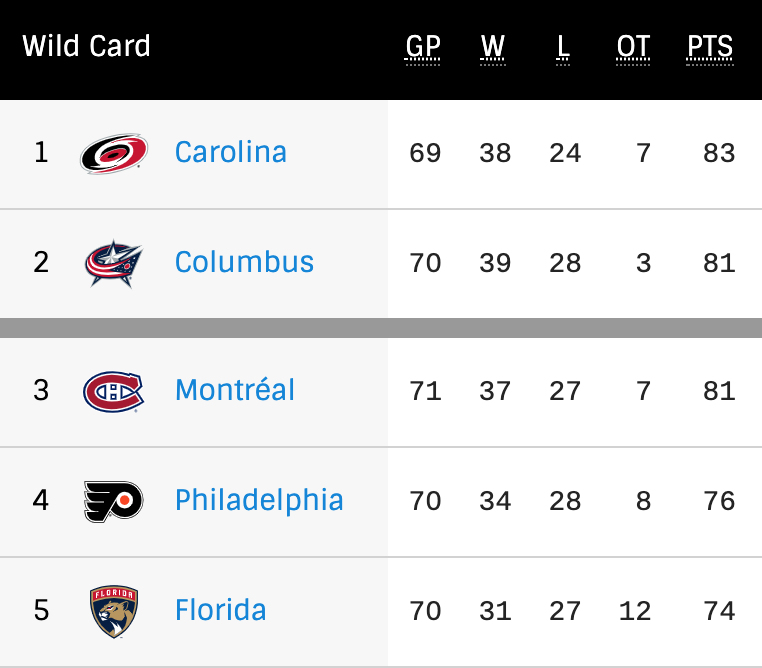
Task: Open the Carolina team page link
Action: (x=230, y=152)
